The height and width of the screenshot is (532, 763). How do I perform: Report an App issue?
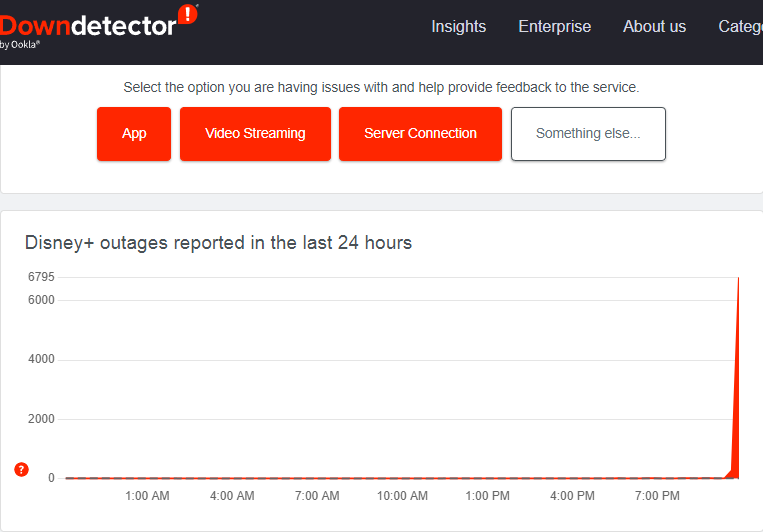pyautogui.click(x=134, y=134)
